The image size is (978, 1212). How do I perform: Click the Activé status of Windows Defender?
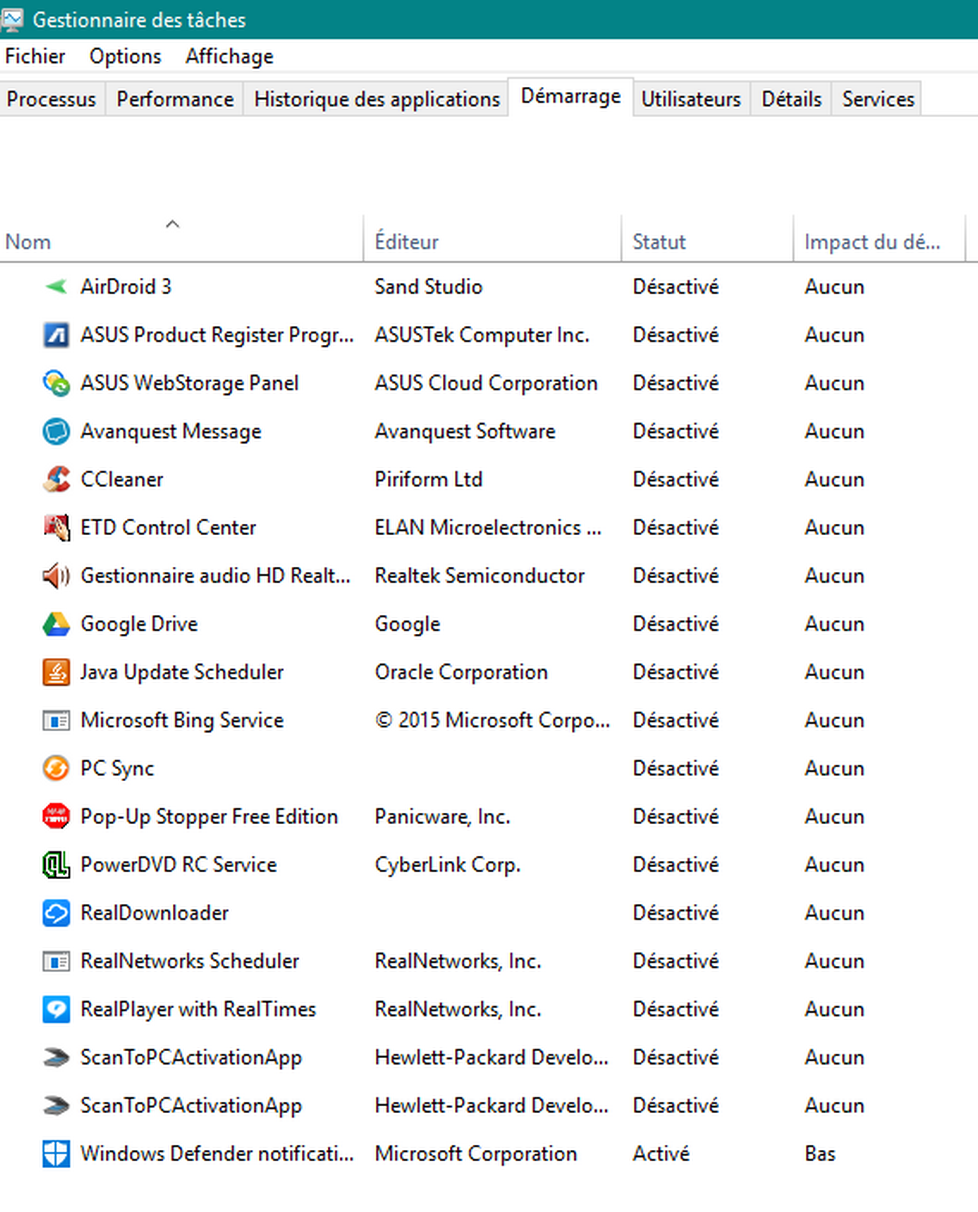tap(661, 1154)
